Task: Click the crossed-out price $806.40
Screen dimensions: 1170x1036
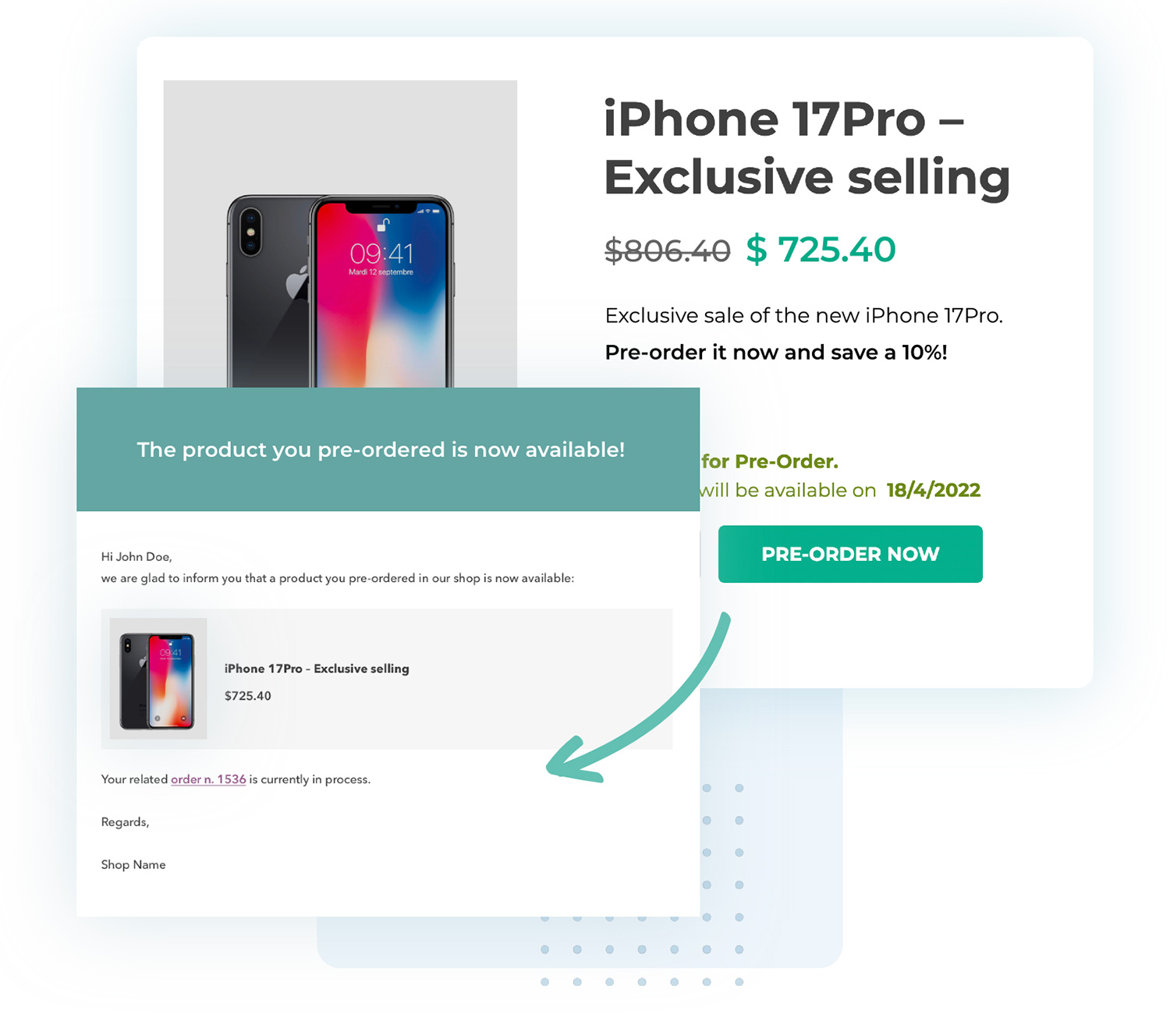Action: point(668,250)
